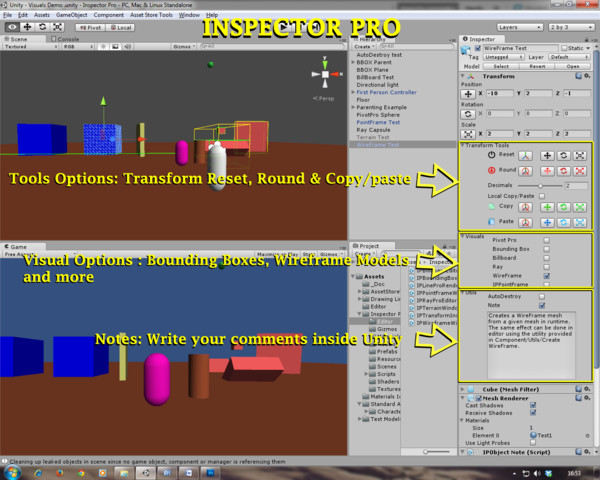Viewport: 600px width, 480px height.
Task: Click red Round scale icon
Action: [x=580, y=171]
